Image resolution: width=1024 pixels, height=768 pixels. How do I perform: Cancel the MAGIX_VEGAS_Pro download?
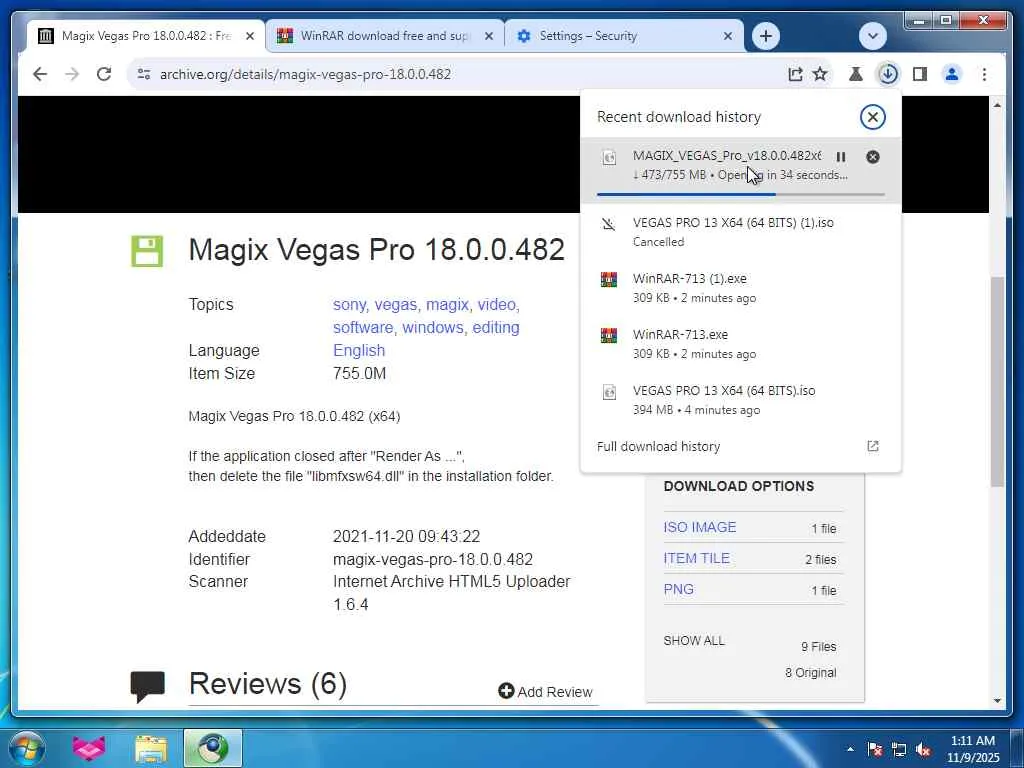(872, 157)
